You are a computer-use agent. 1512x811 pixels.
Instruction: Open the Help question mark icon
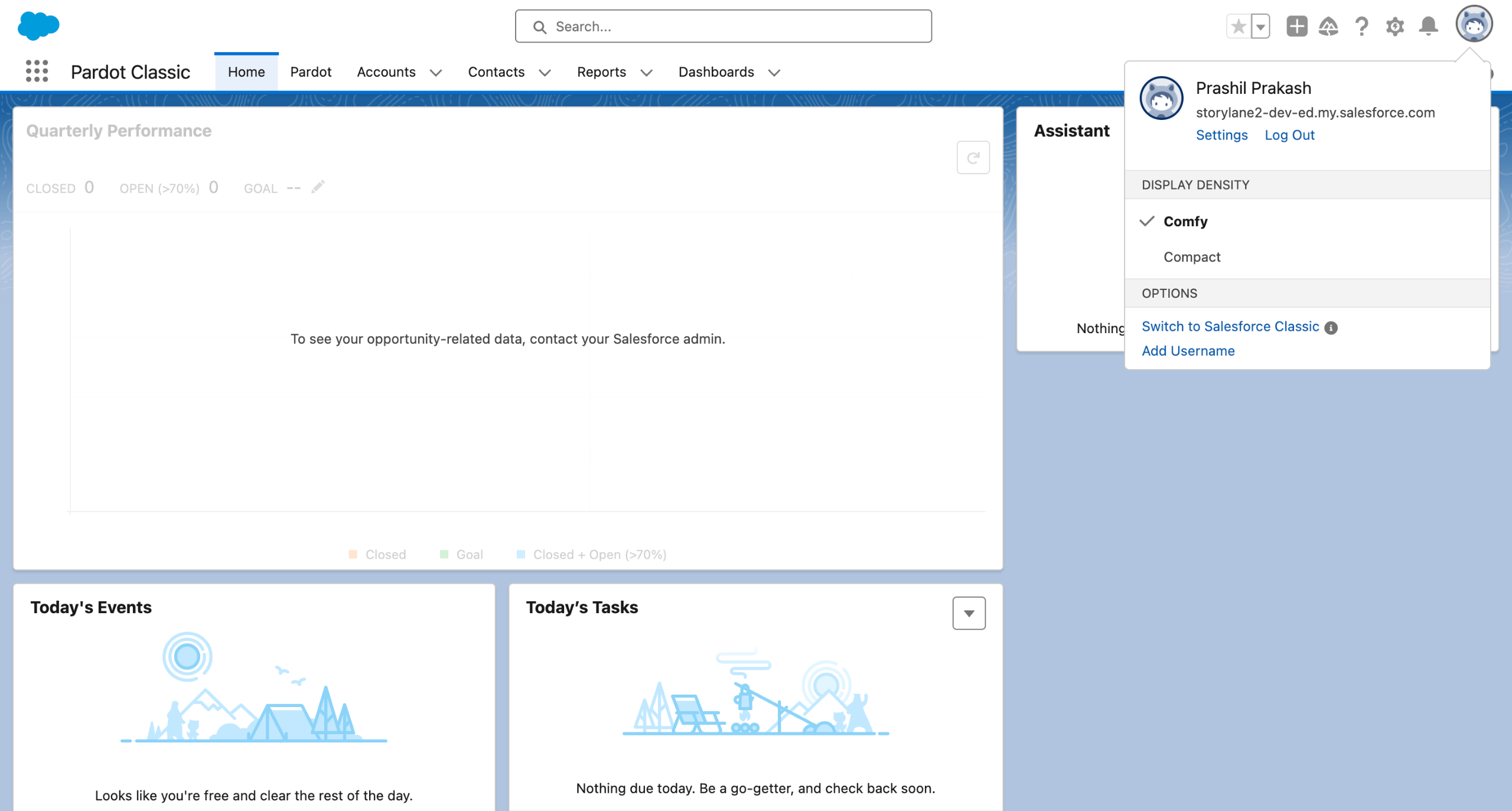pyautogui.click(x=1361, y=27)
